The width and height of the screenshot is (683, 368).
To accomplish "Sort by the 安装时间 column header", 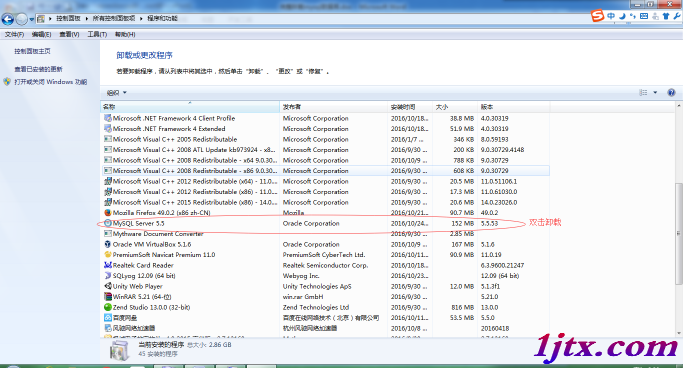I will pos(410,107).
